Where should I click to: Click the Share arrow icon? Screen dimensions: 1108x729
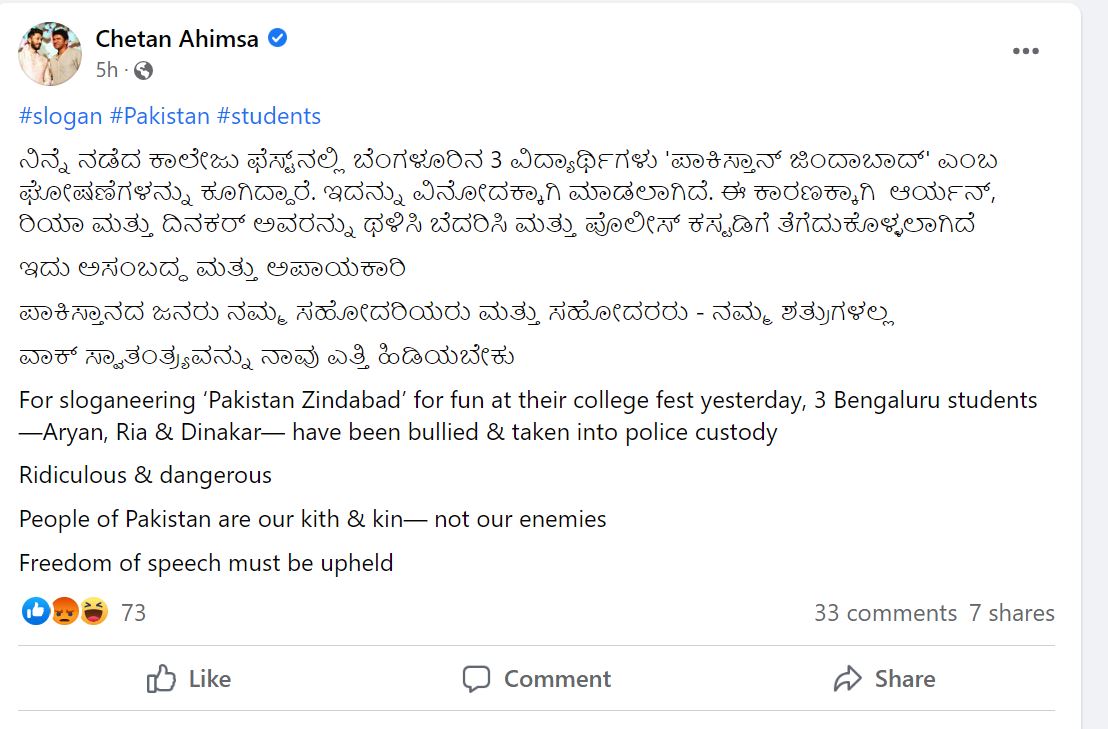pyautogui.click(x=850, y=678)
